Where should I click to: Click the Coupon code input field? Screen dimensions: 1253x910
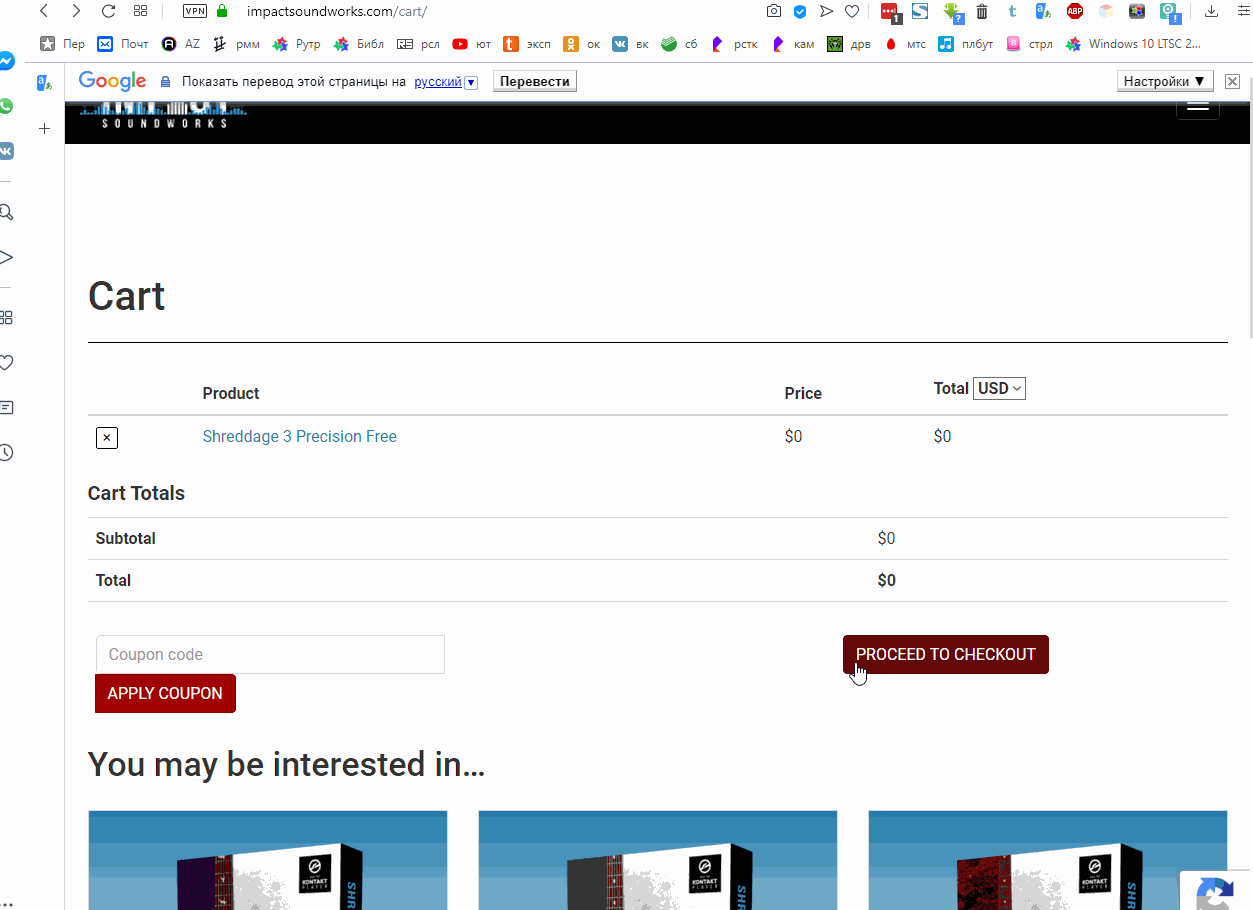pyautogui.click(x=270, y=654)
